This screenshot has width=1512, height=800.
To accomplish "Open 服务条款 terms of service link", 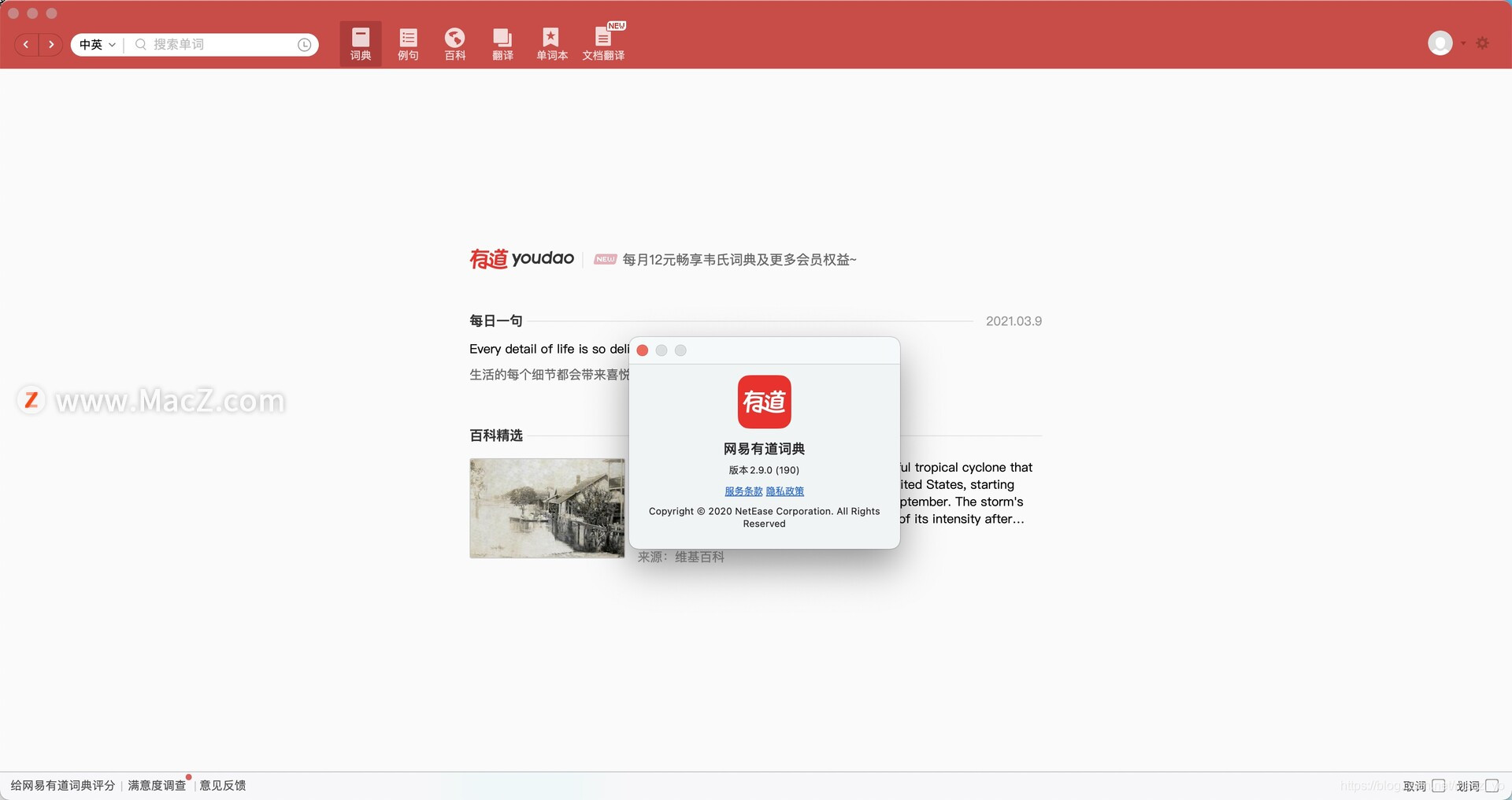I will (743, 491).
